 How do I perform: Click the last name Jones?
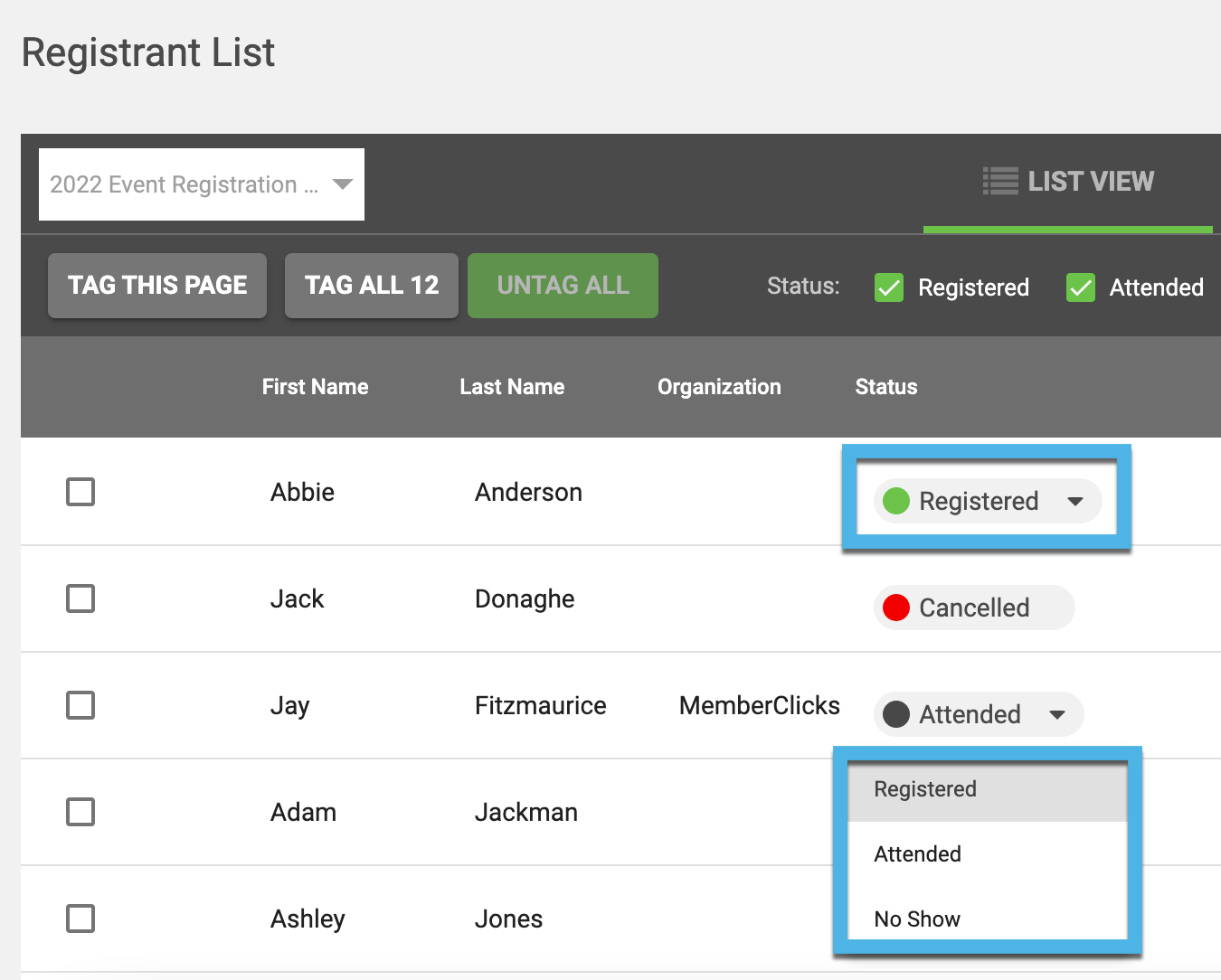coord(508,919)
